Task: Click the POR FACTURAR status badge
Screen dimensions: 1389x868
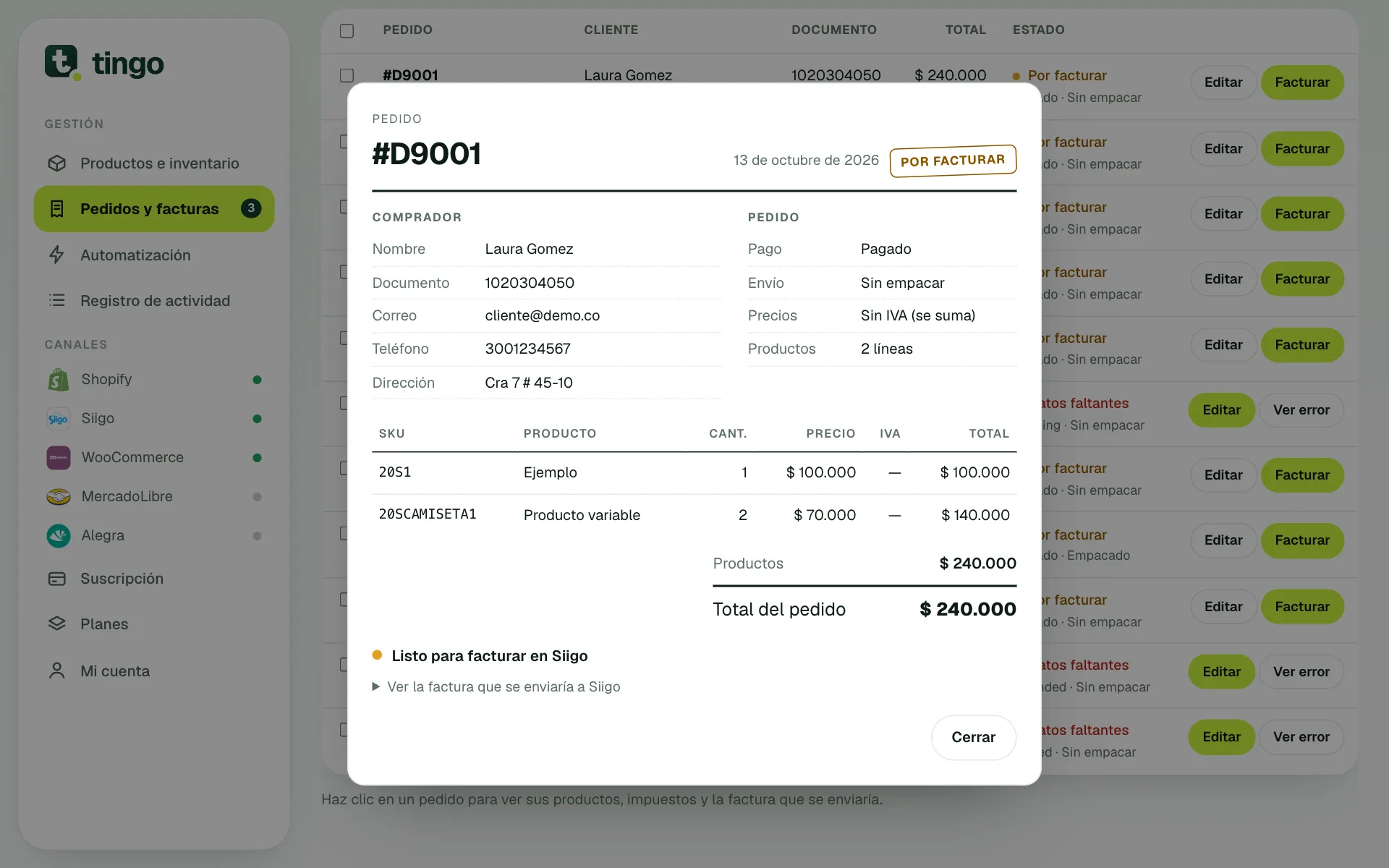Action: click(x=953, y=161)
